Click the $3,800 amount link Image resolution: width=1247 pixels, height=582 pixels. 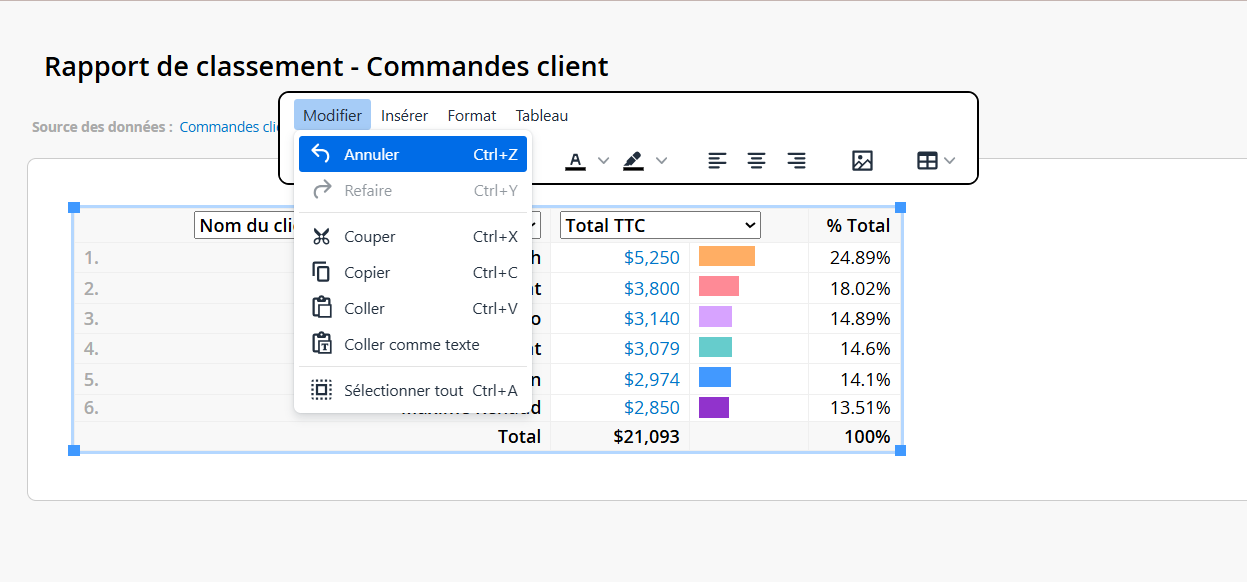coord(652,288)
